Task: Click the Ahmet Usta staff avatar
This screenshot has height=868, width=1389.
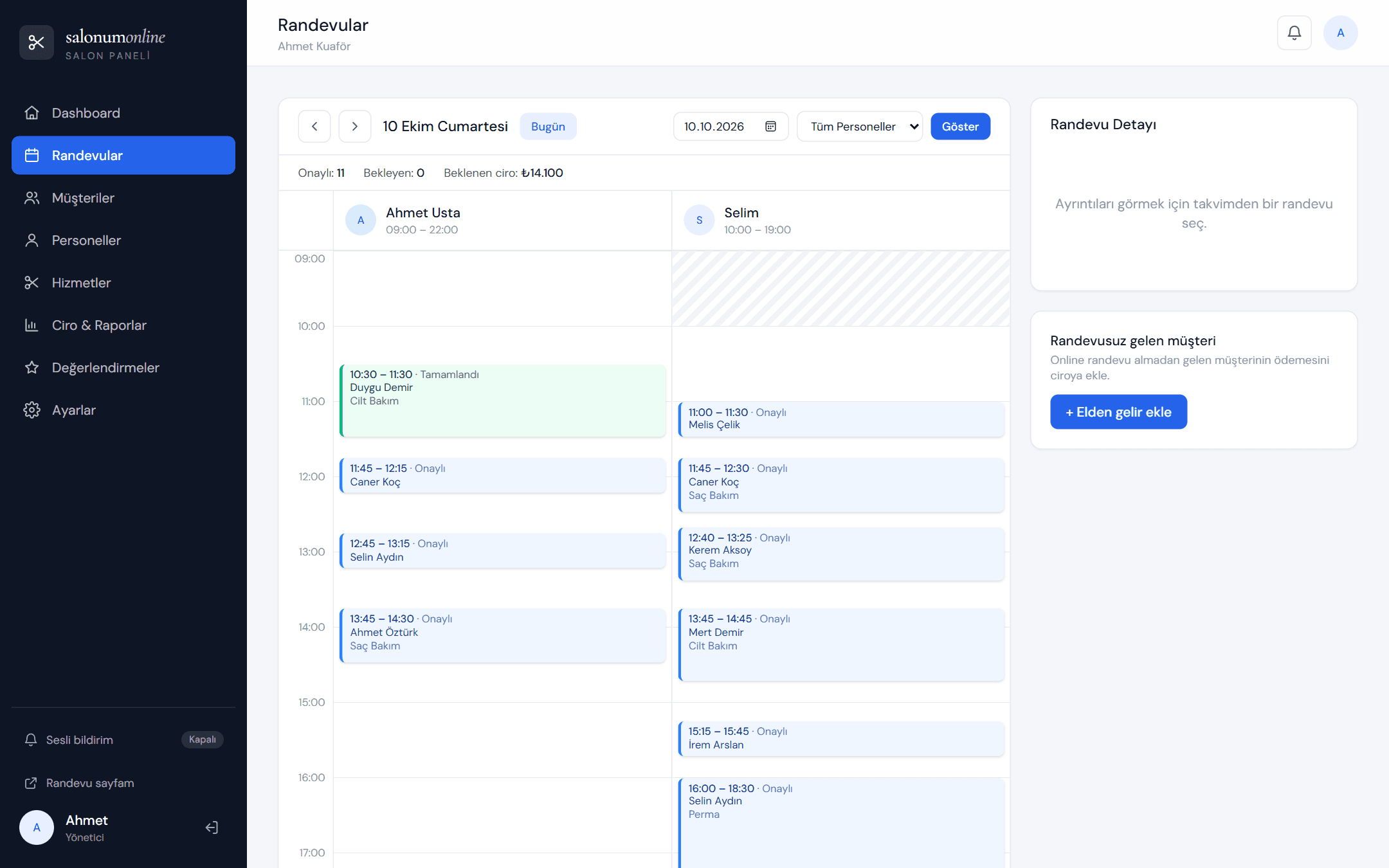Action: point(361,221)
